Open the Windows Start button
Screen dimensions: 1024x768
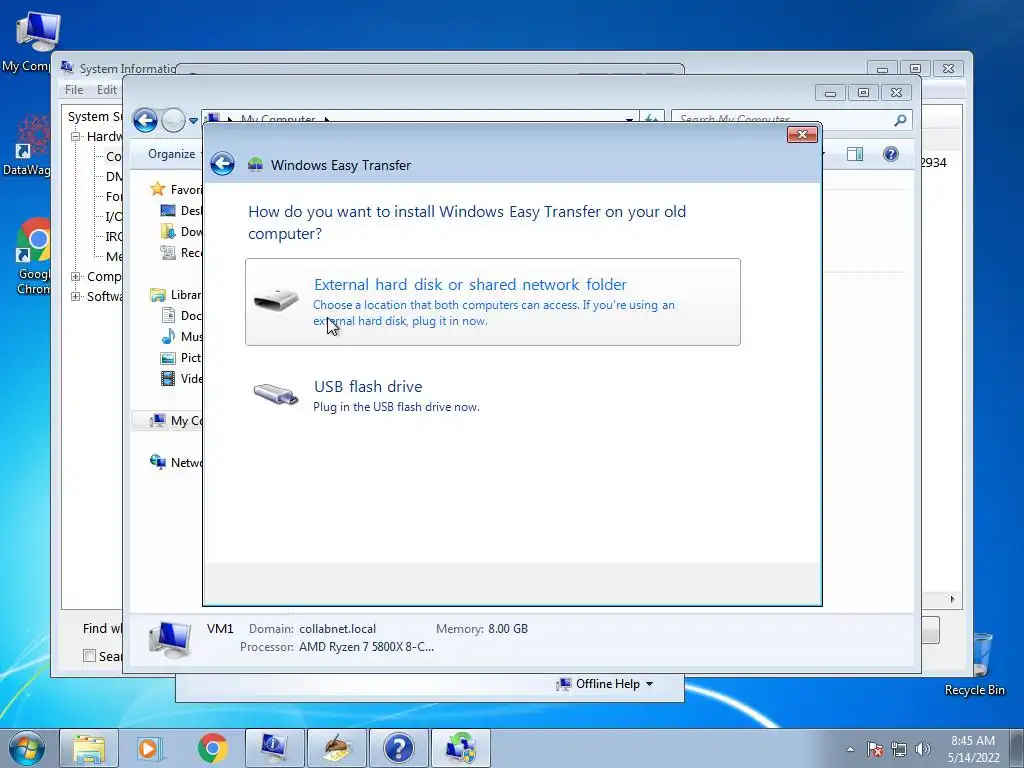(26, 748)
